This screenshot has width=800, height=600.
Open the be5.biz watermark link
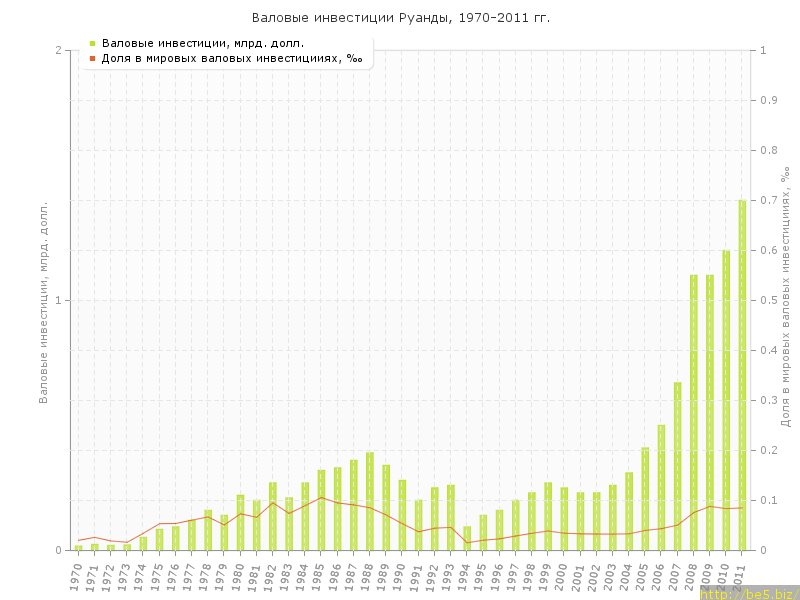coord(748,593)
